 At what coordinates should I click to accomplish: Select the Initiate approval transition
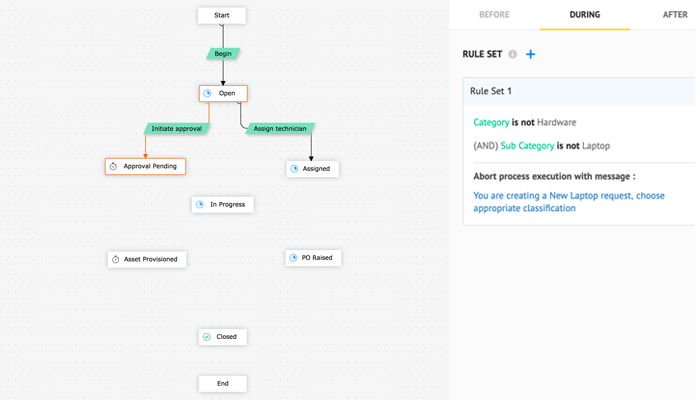[176, 129]
